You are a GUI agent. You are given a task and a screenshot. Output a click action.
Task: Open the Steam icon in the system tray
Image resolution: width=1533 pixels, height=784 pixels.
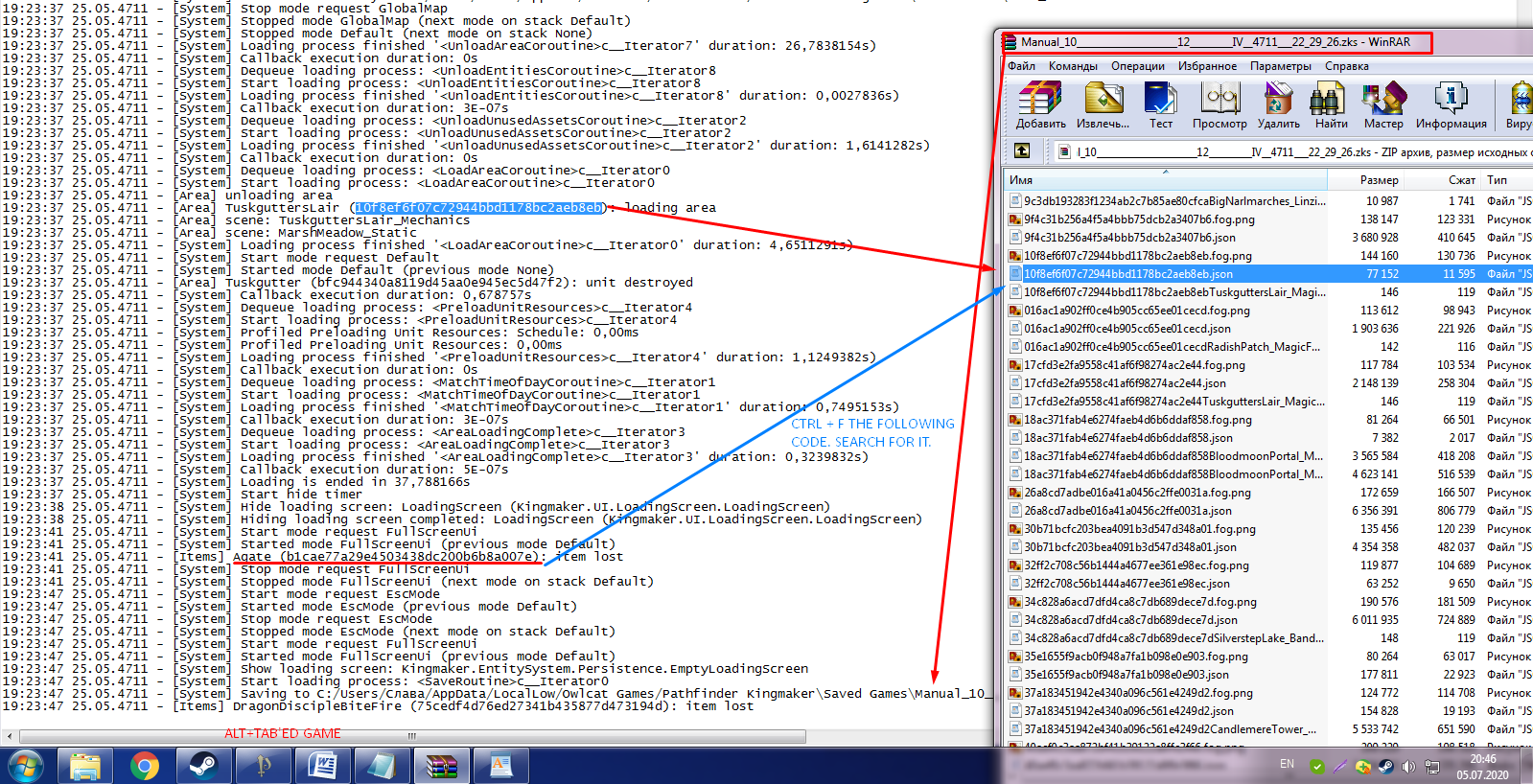click(1386, 767)
